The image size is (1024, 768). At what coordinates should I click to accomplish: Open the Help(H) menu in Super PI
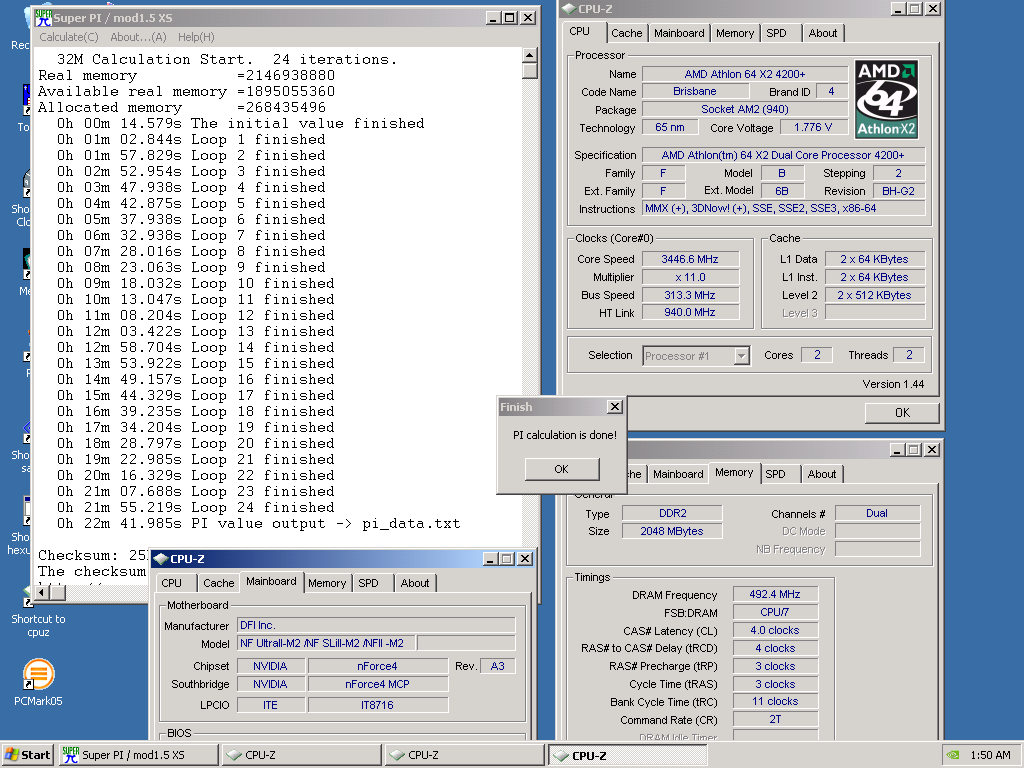click(x=196, y=37)
